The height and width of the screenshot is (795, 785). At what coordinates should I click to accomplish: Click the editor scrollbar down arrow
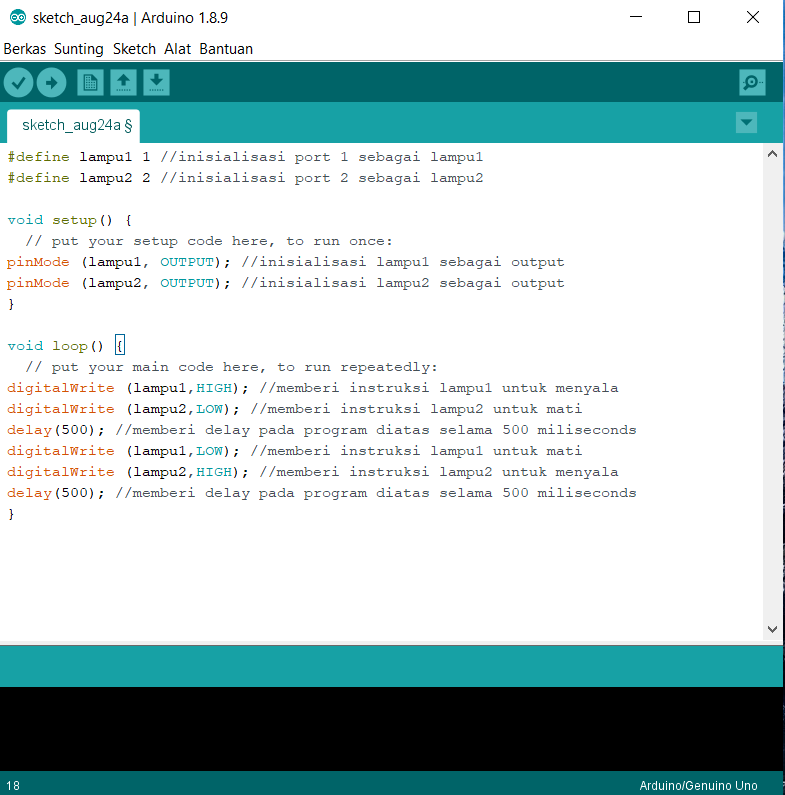772,629
